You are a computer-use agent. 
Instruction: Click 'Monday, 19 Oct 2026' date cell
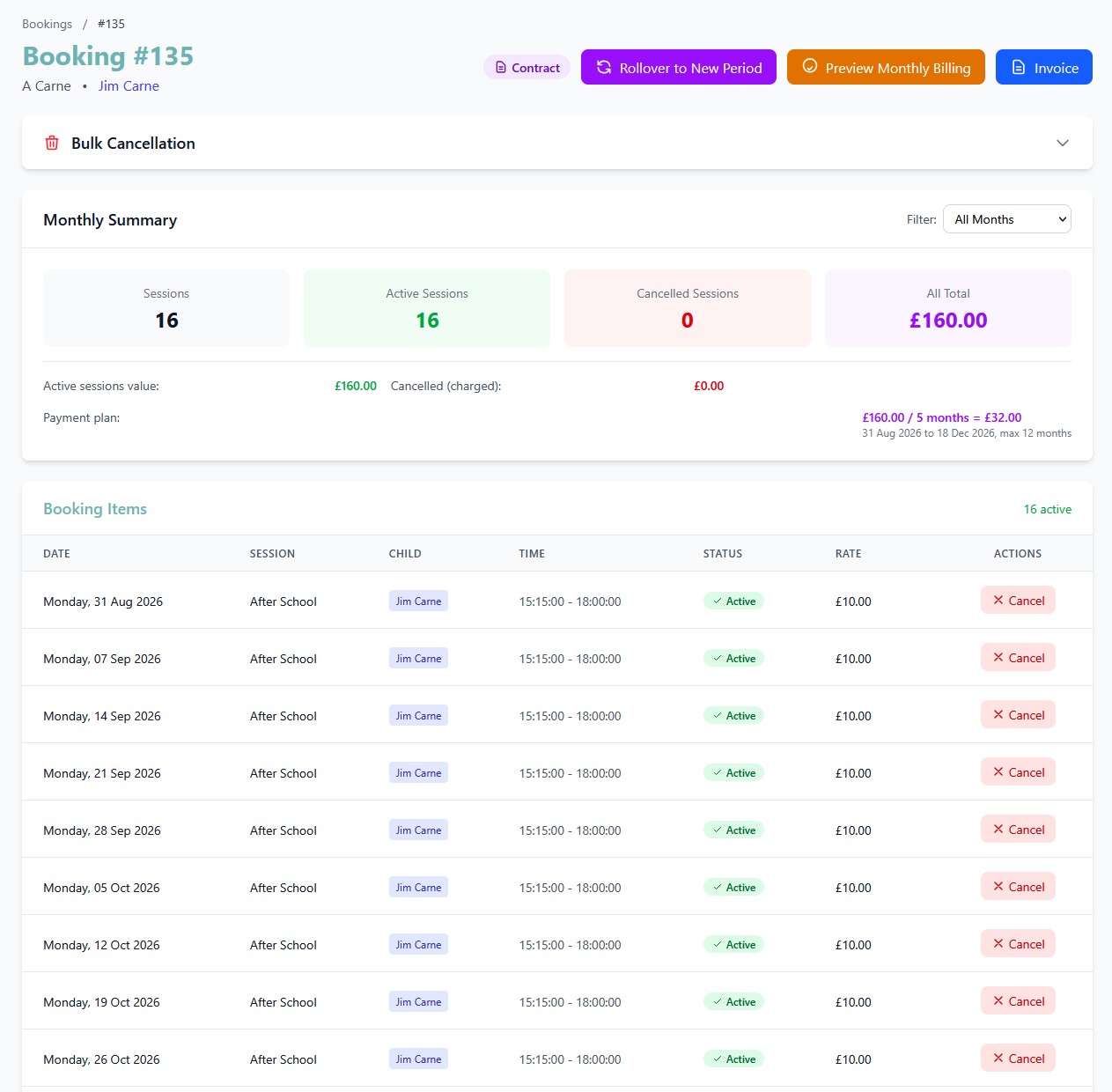(x=101, y=1002)
